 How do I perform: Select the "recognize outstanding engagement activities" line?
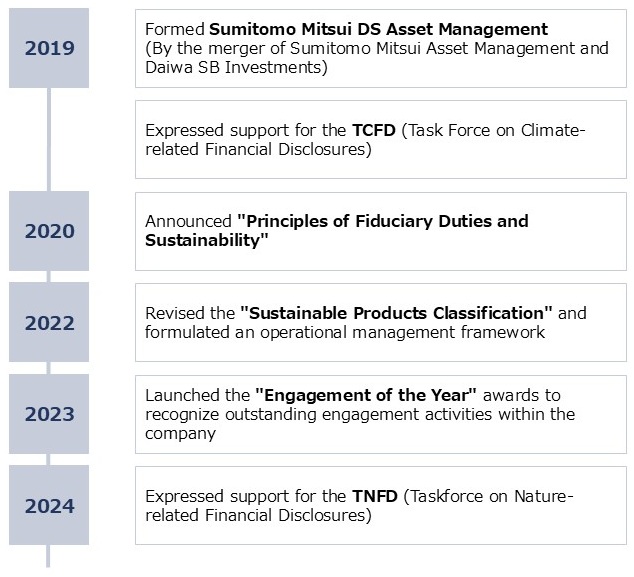[360, 414]
